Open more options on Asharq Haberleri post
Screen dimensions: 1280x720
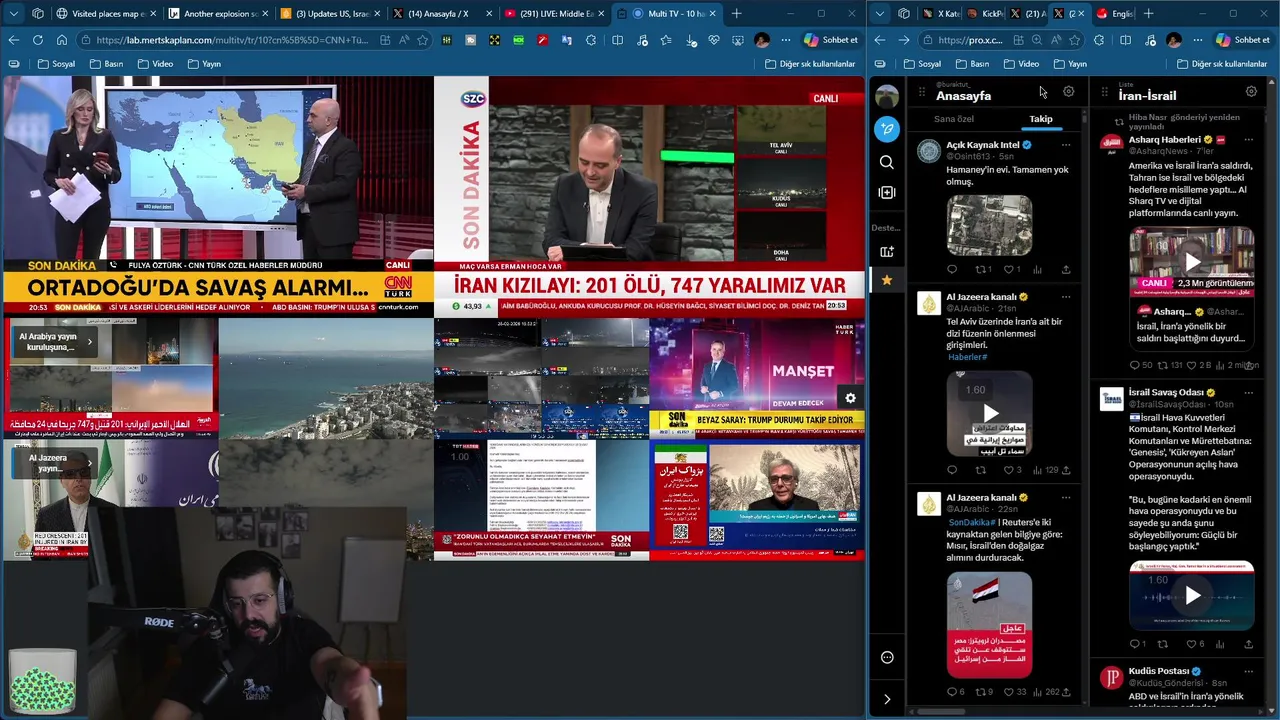point(1249,140)
